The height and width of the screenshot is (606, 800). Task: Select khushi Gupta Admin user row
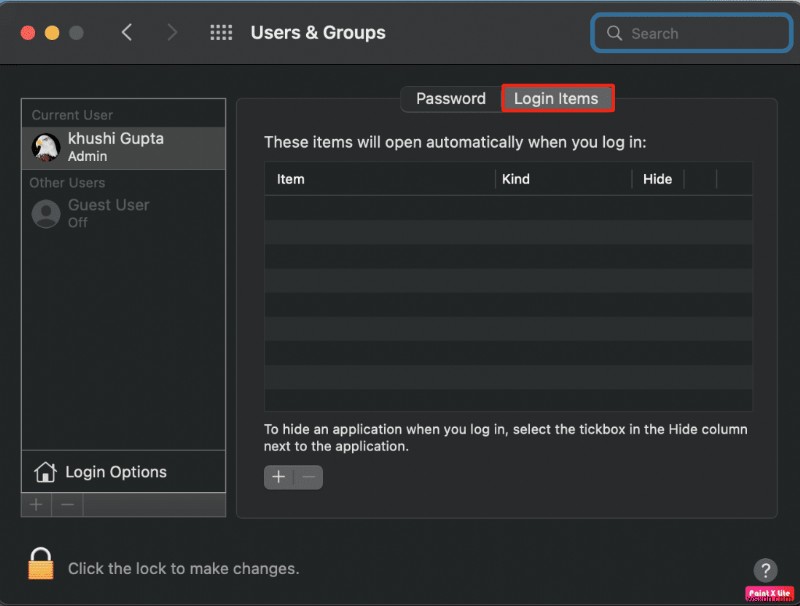123,147
